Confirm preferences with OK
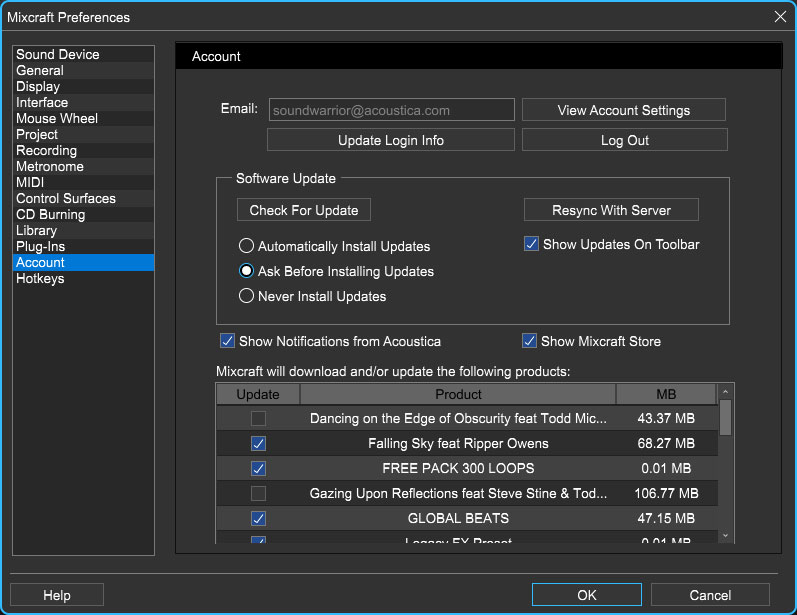 point(587,595)
